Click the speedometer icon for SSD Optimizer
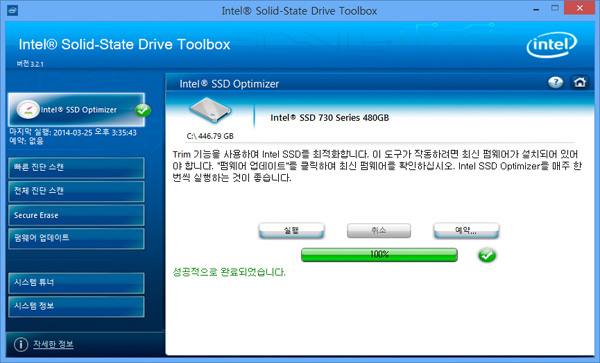Screen dimensions: 600x363 click(28, 110)
